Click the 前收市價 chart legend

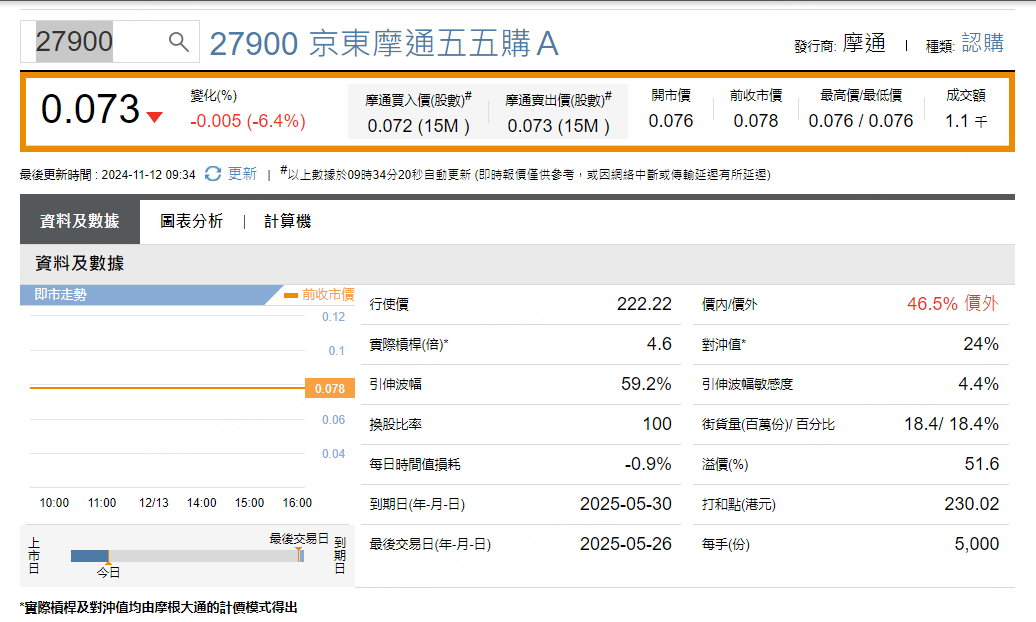(320, 294)
